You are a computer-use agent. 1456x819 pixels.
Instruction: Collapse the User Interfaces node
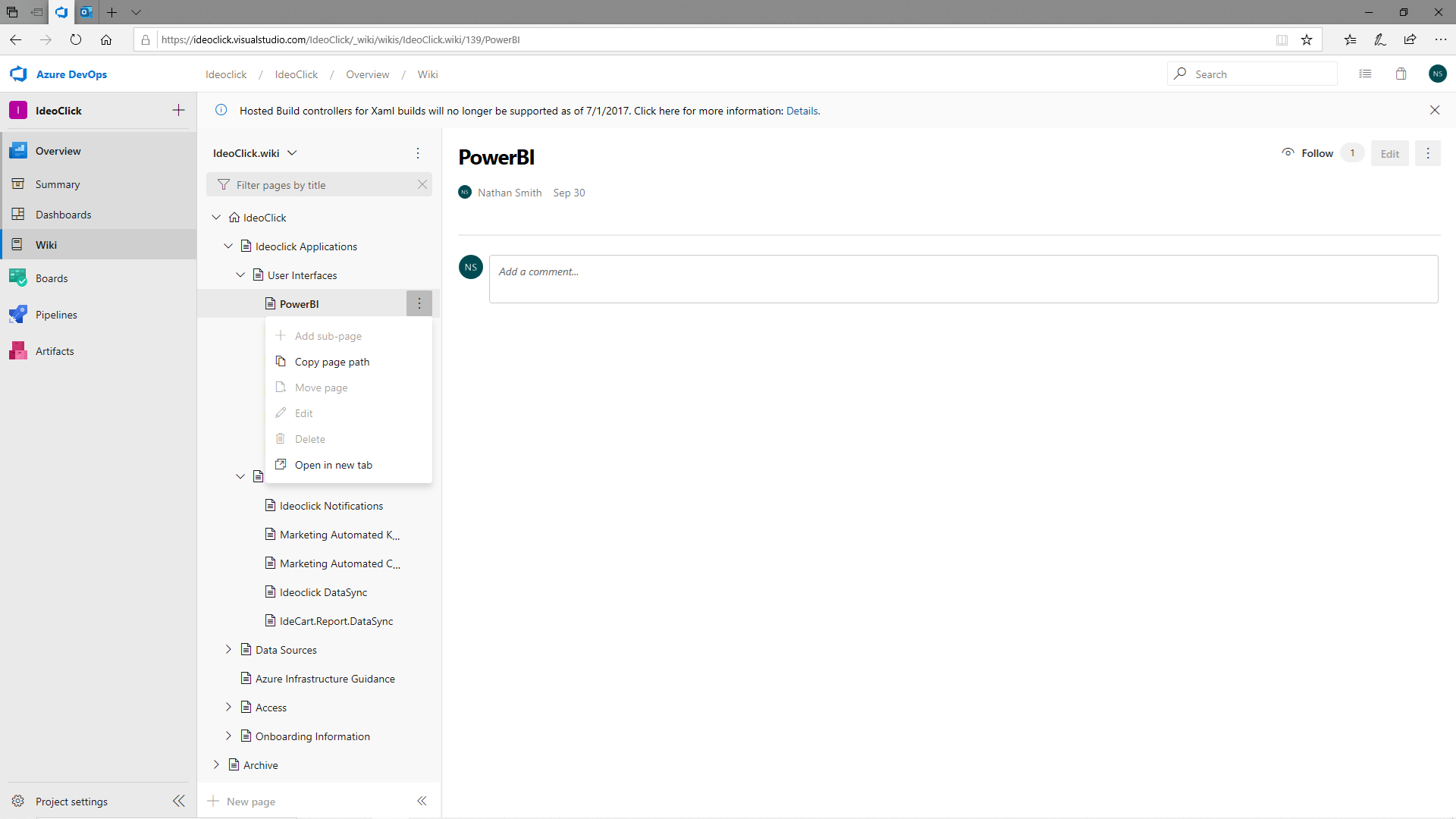[x=240, y=275]
